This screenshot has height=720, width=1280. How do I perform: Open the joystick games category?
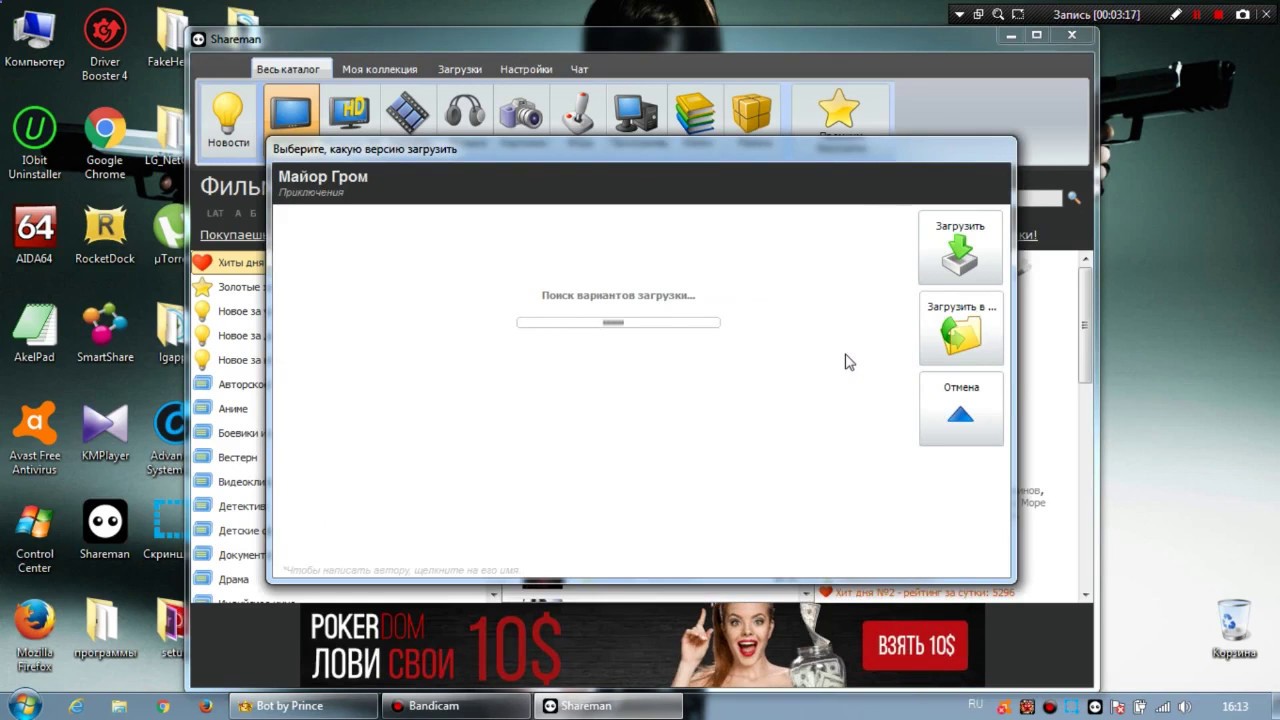point(578,112)
